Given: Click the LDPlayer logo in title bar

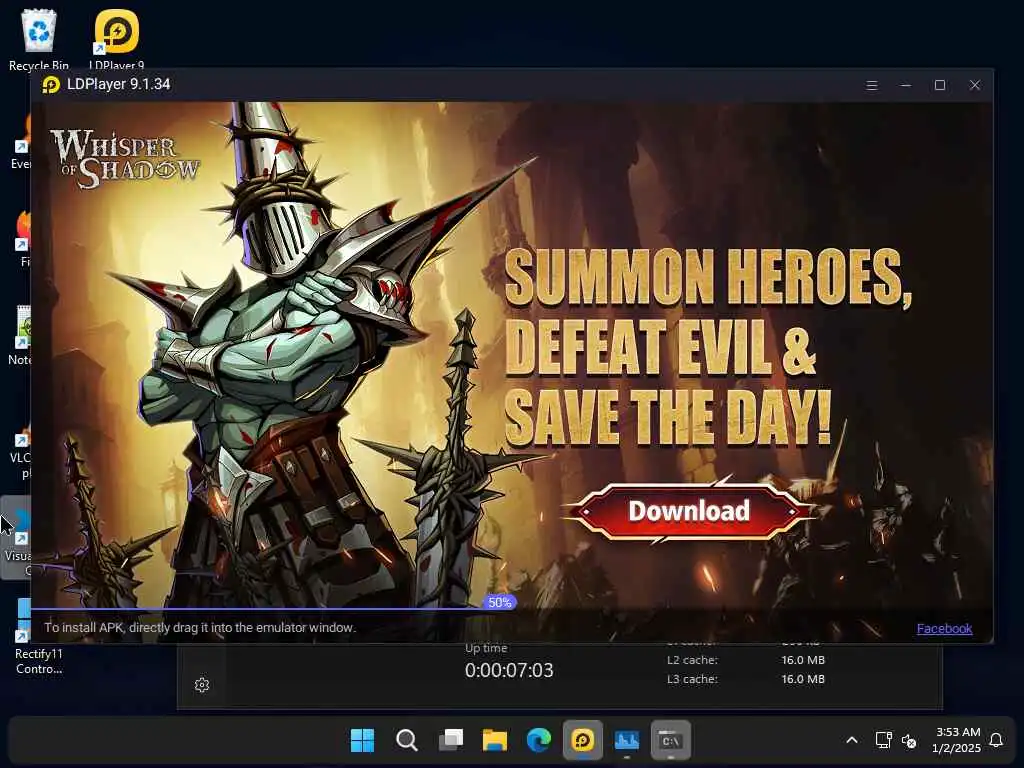Looking at the screenshot, I should pos(51,85).
